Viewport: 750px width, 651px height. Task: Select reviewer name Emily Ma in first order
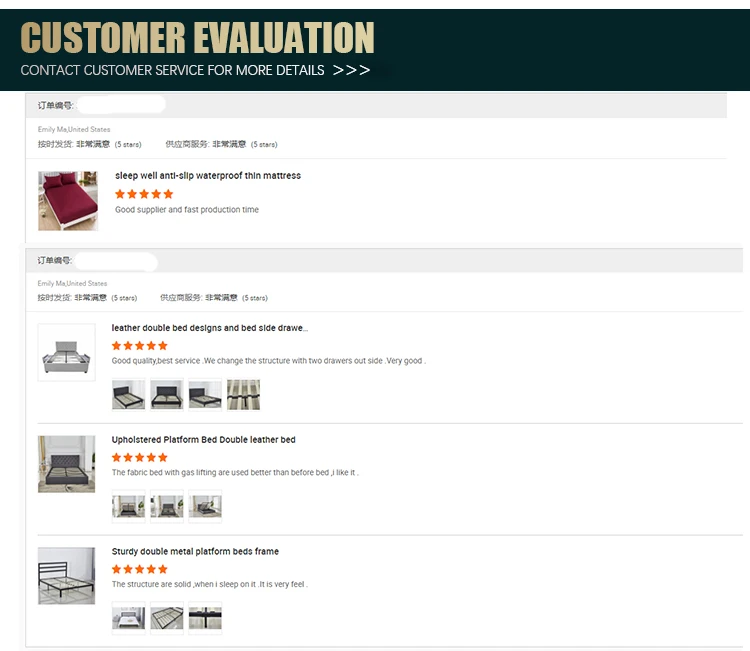coord(52,129)
